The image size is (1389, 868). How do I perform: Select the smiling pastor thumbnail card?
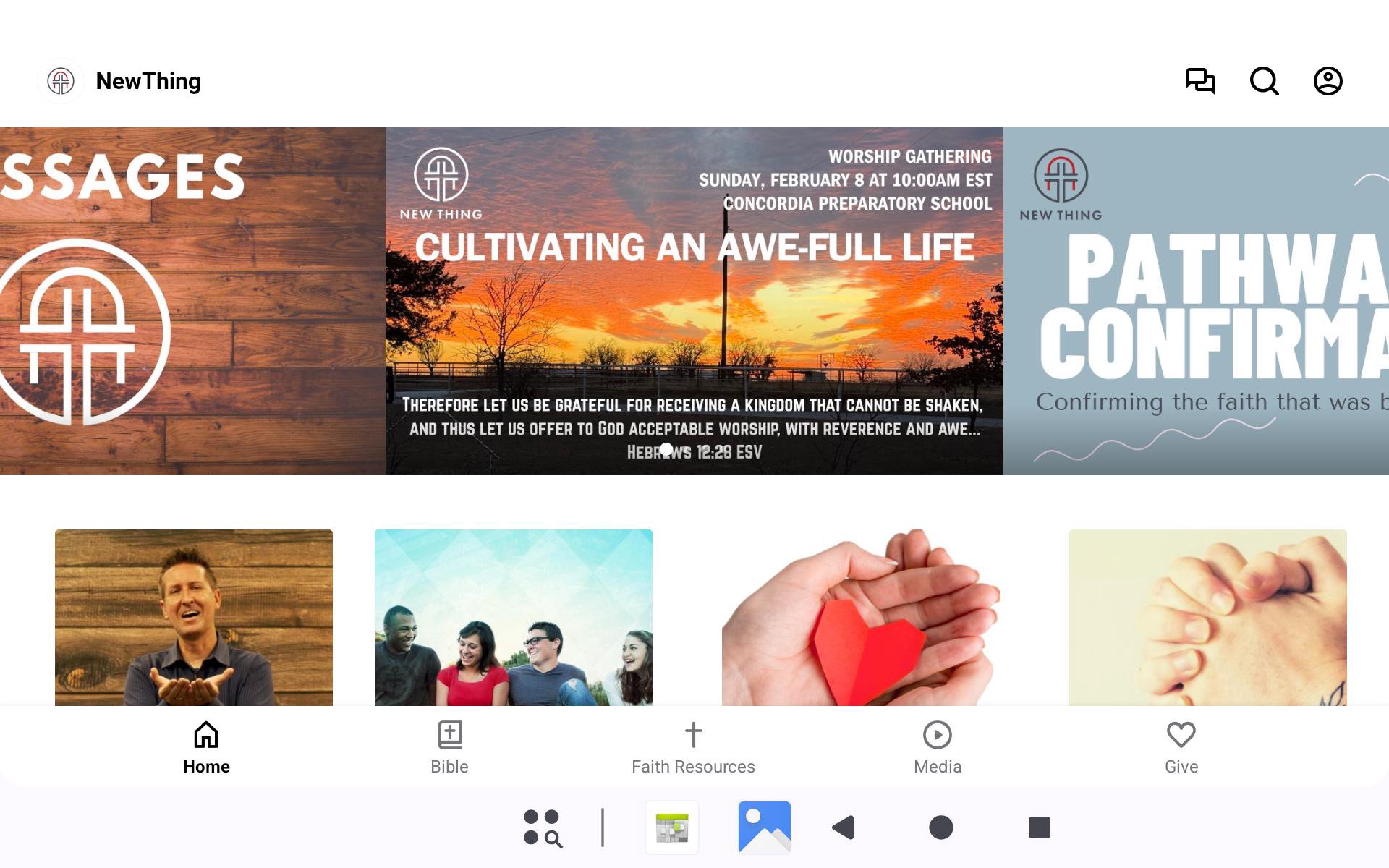[x=194, y=618]
